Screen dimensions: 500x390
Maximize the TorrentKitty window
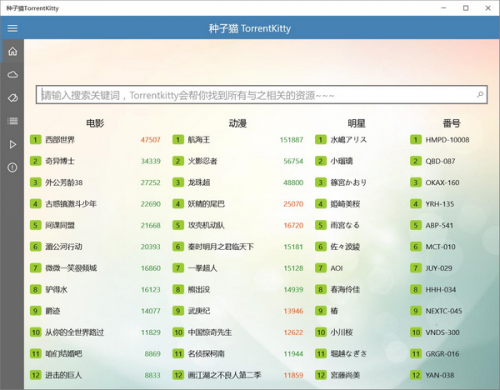pyautogui.click(x=466, y=8)
